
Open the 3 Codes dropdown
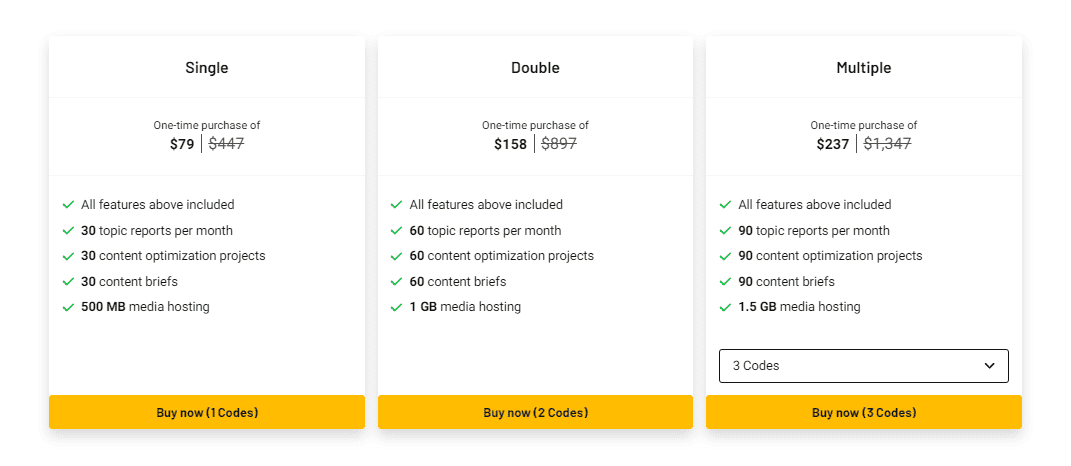pos(864,366)
